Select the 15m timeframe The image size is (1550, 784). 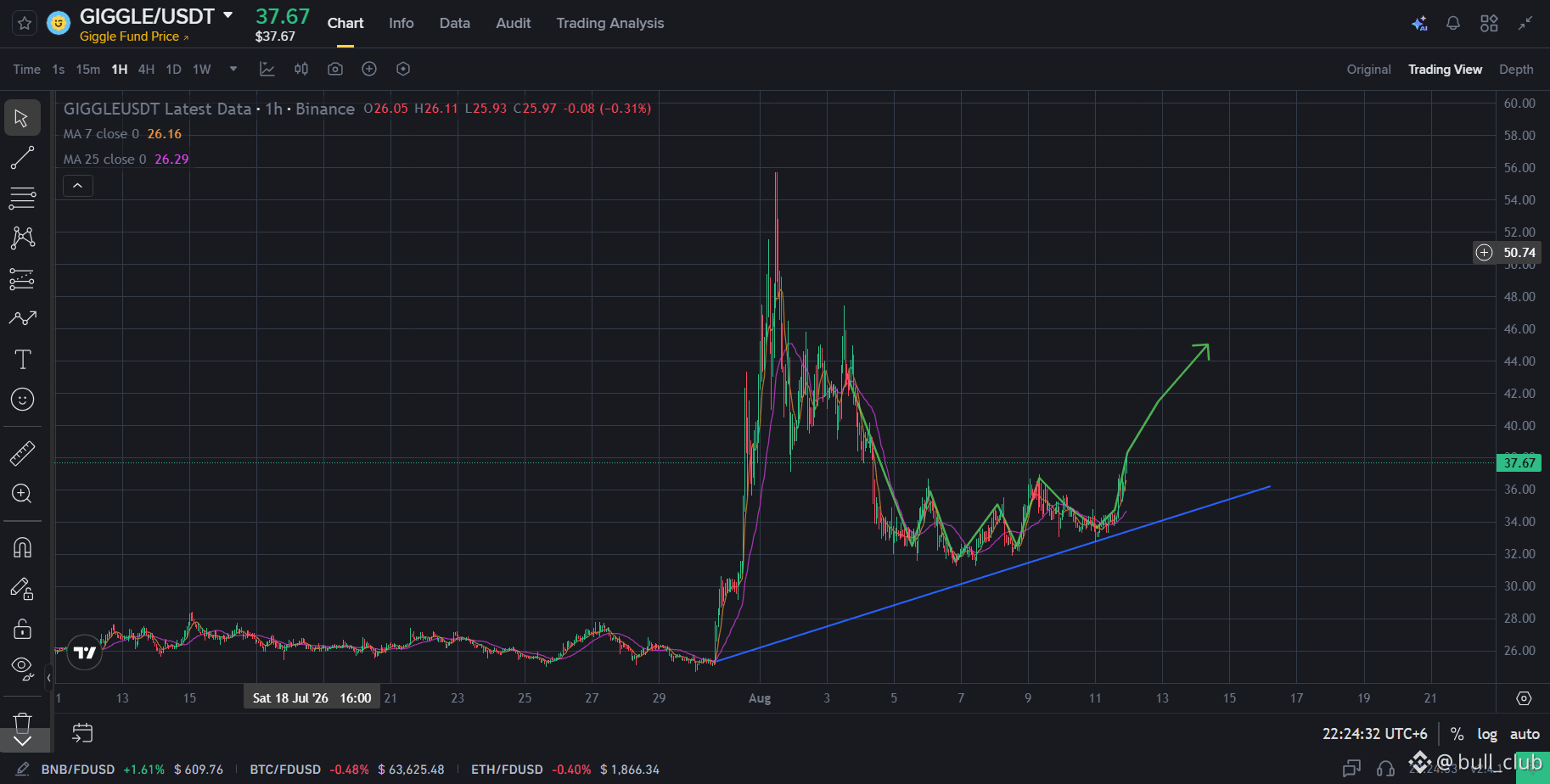tap(87, 70)
